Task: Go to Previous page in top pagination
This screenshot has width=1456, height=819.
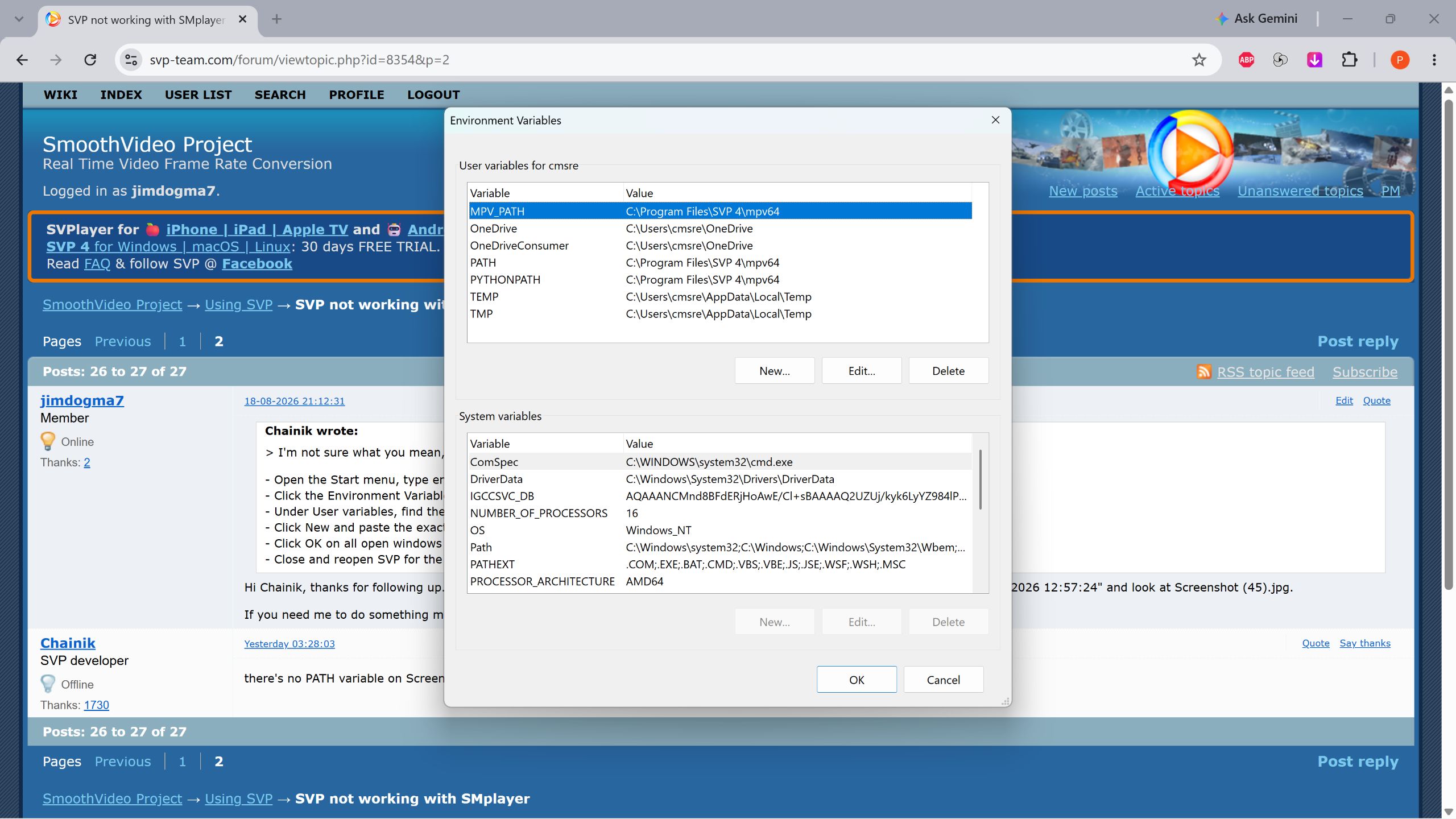Action: tap(123, 341)
